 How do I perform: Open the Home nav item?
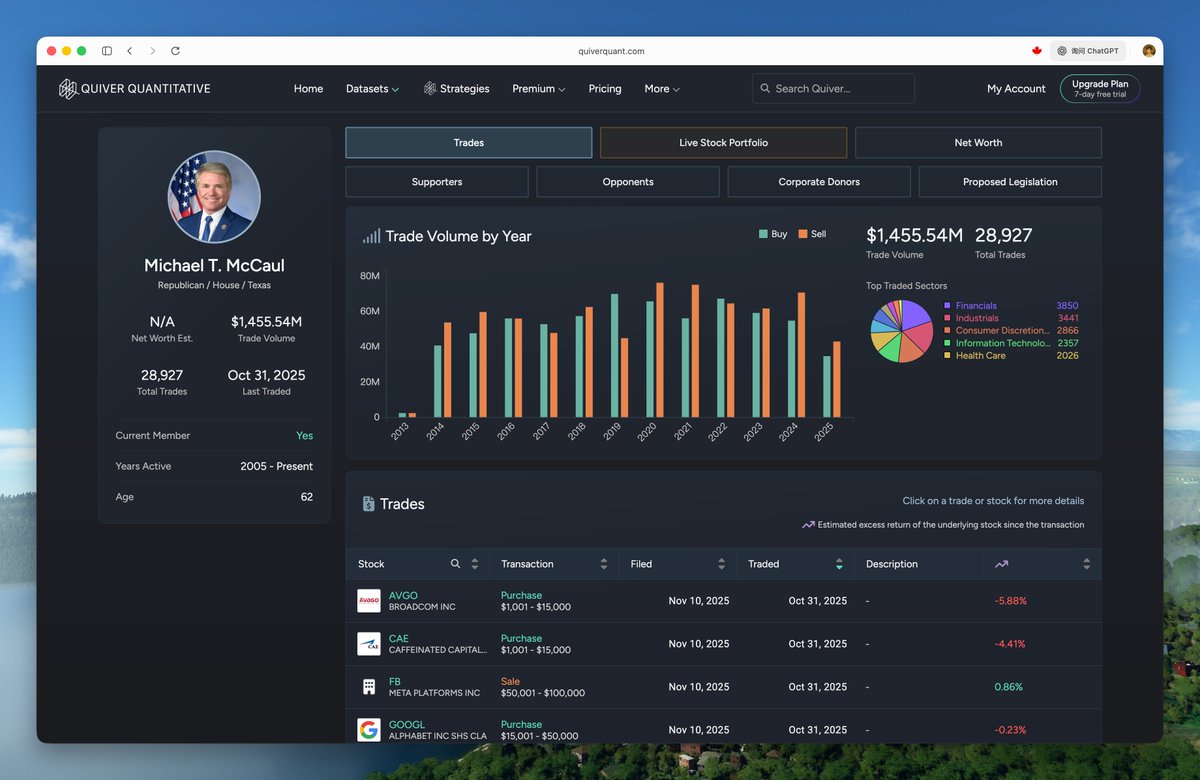[308, 89]
